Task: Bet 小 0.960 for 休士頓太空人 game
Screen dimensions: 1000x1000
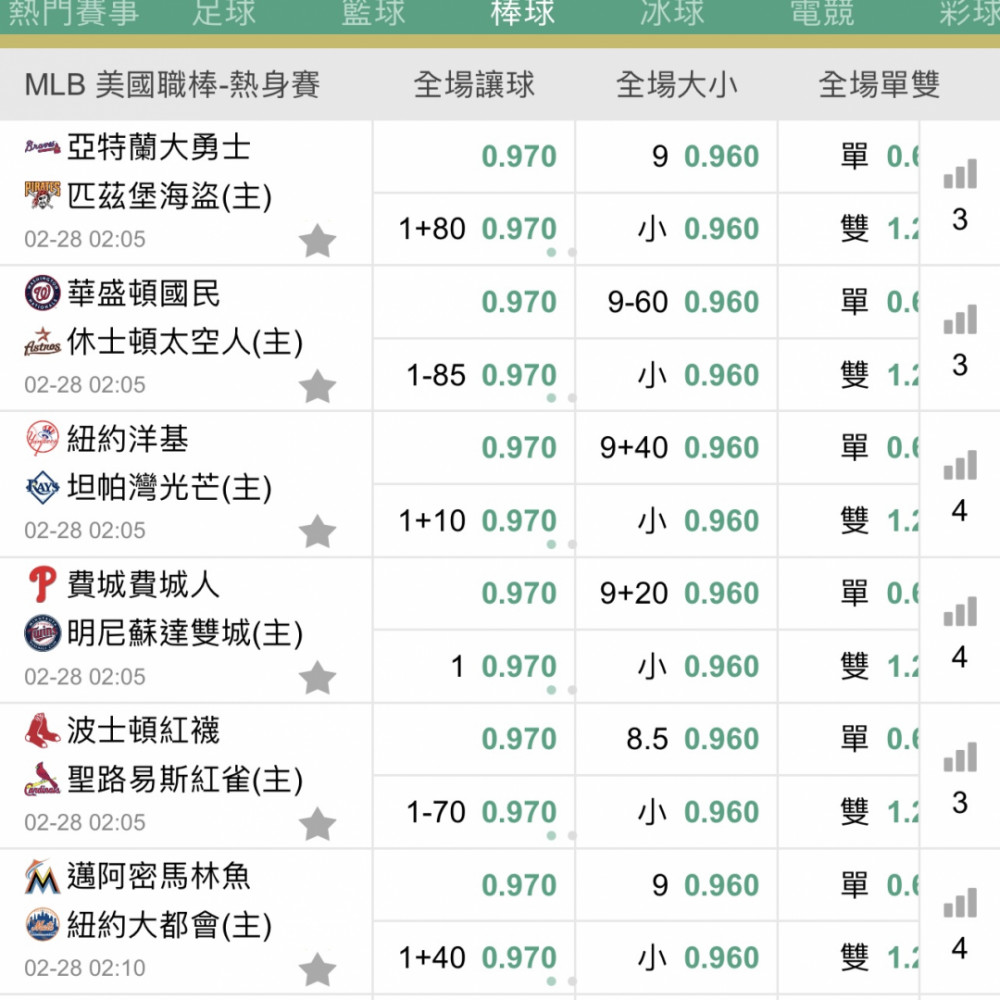Action: point(676,375)
